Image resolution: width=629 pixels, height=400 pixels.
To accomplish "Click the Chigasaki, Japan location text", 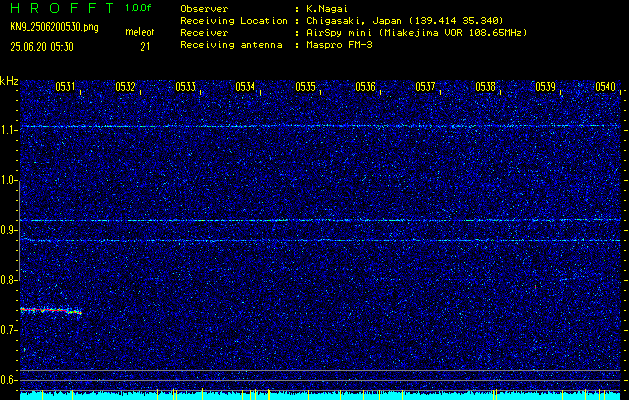I will (404, 20).
